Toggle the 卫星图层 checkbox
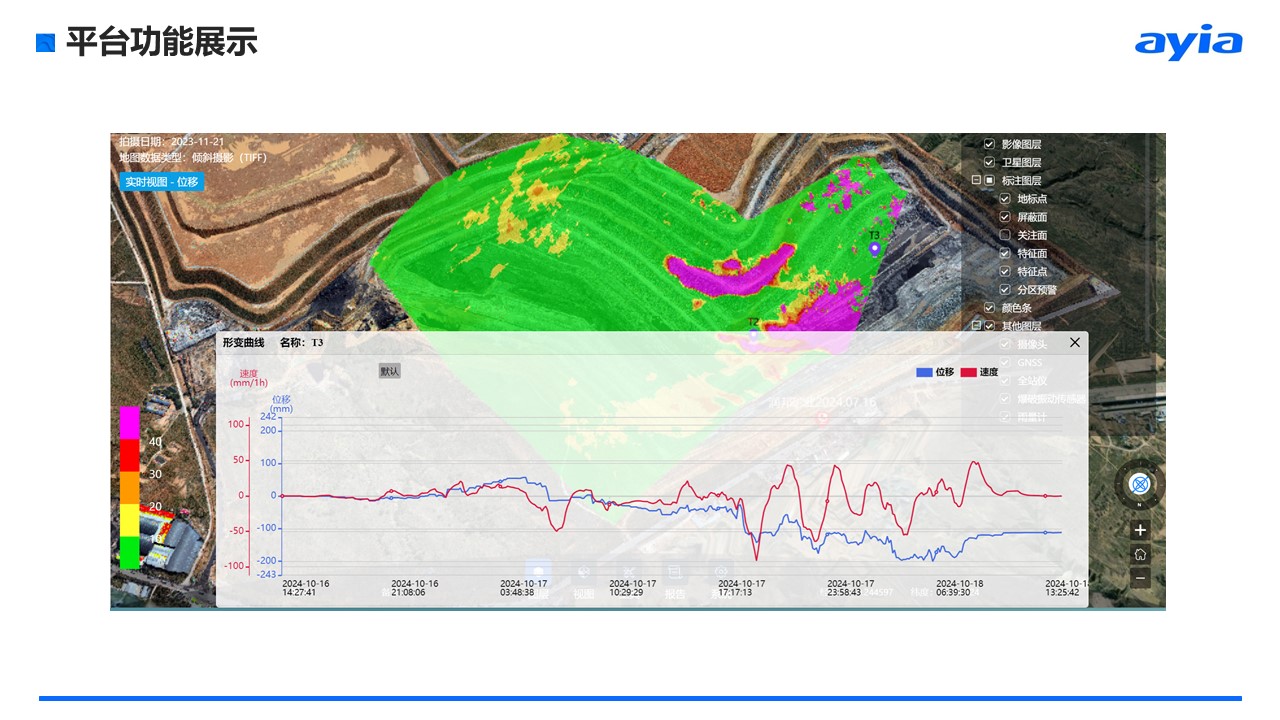The image size is (1280, 720). pyautogui.click(x=989, y=162)
